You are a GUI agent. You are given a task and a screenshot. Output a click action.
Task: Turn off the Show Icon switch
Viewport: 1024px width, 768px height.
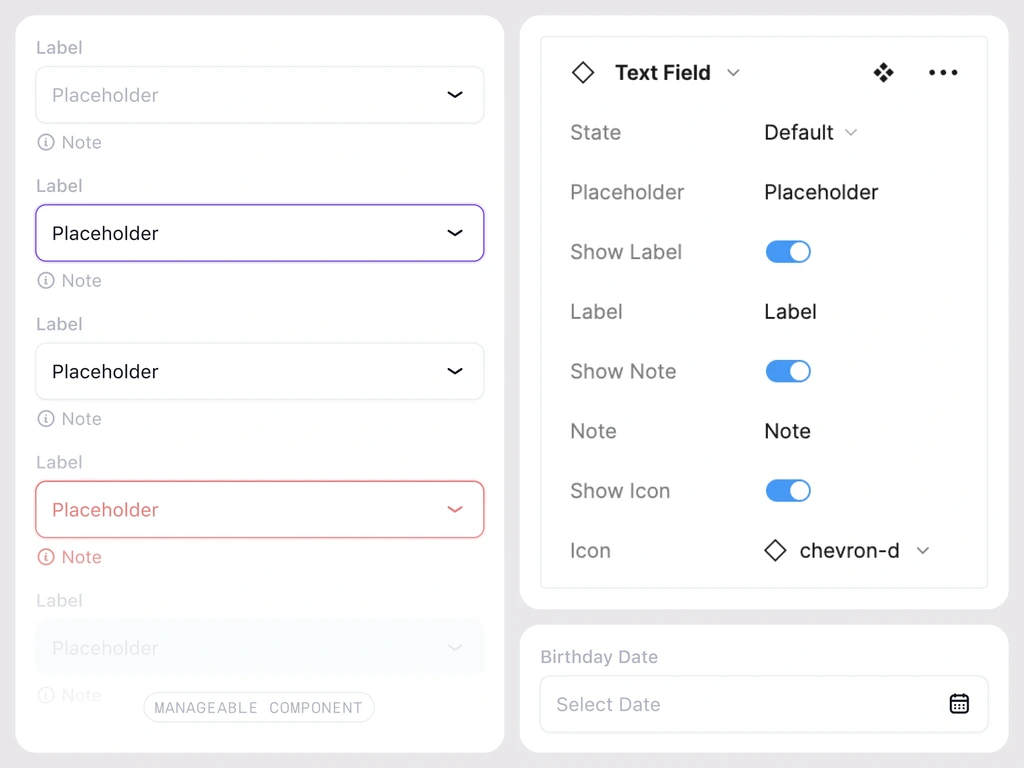coord(788,491)
